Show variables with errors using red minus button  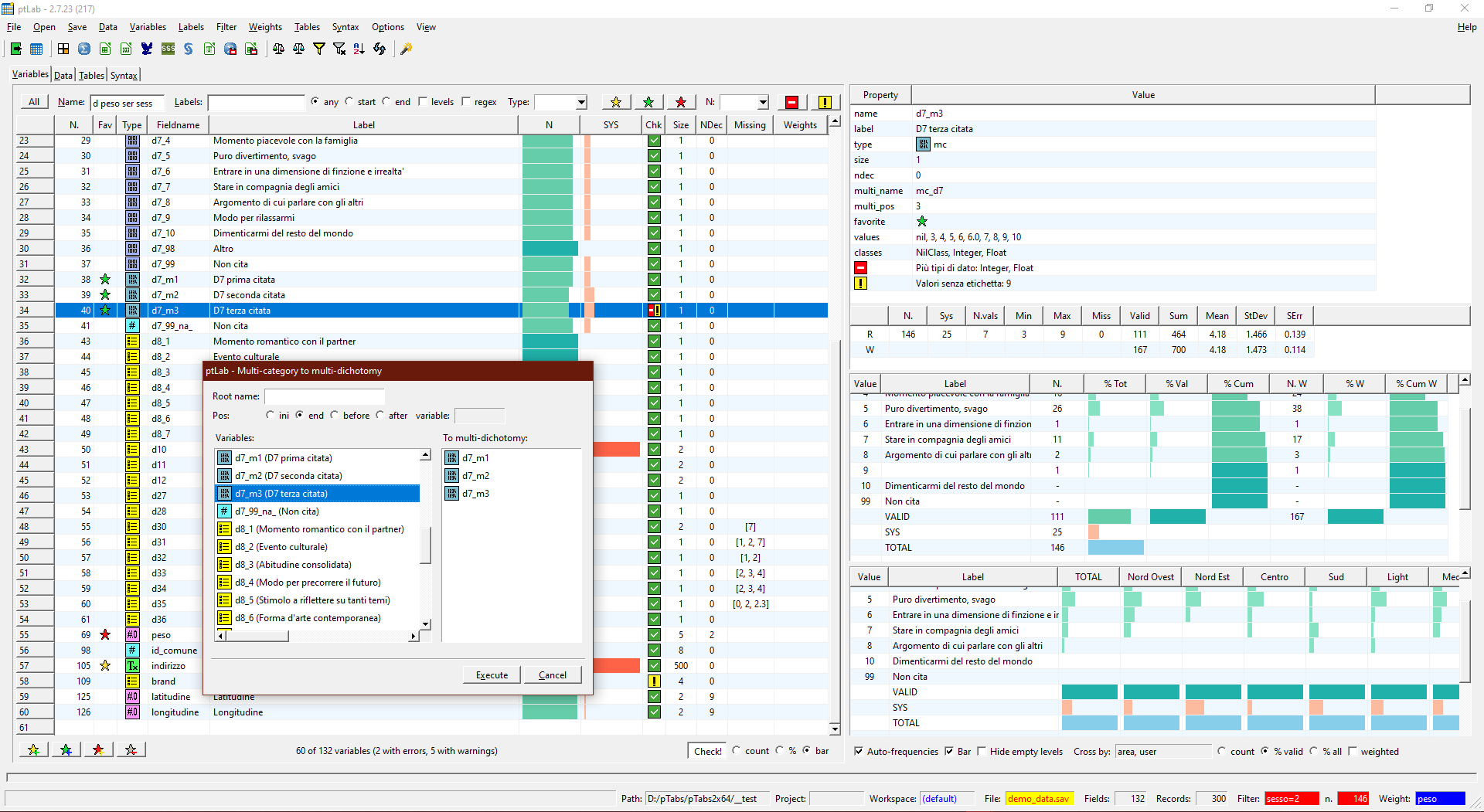coord(792,102)
